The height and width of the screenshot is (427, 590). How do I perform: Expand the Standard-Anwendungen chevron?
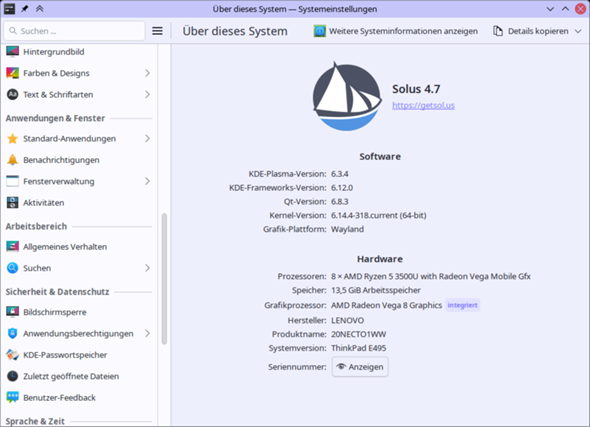pyautogui.click(x=147, y=138)
